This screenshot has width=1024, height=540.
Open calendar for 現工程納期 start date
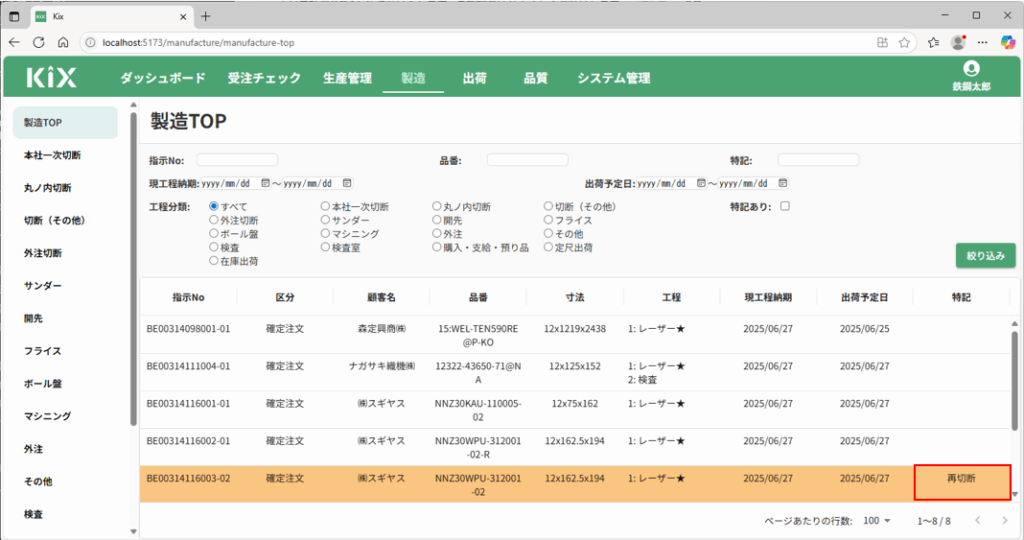coord(265,183)
